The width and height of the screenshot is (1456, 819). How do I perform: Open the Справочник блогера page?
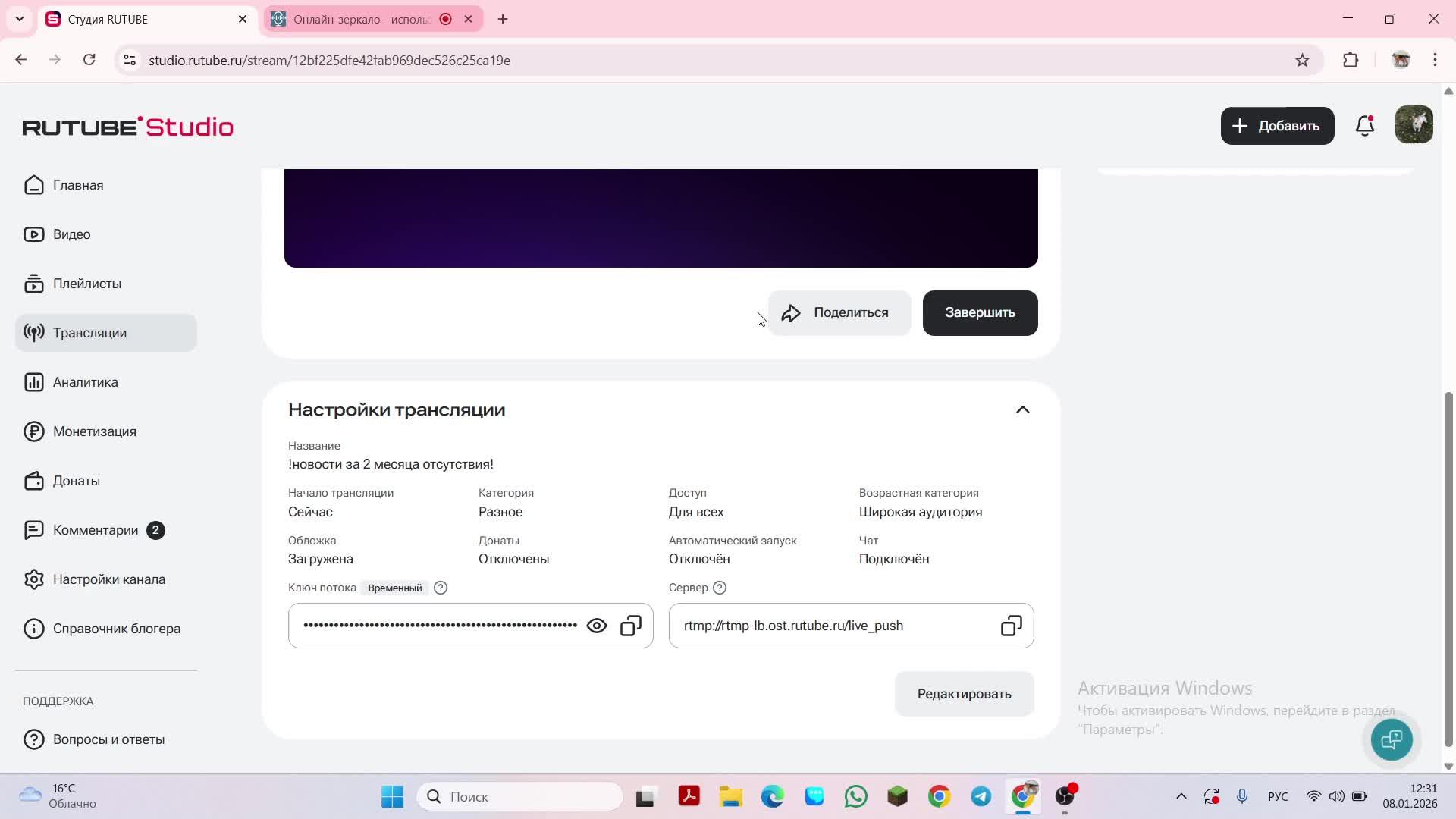click(117, 628)
